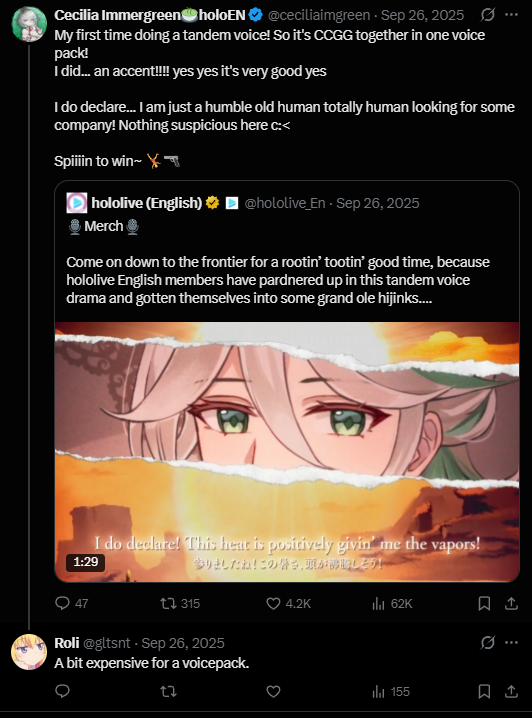Visit Roli's profile via the @gltsnt handle
This screenshot has height=718, width=532.
click(107, 643)
